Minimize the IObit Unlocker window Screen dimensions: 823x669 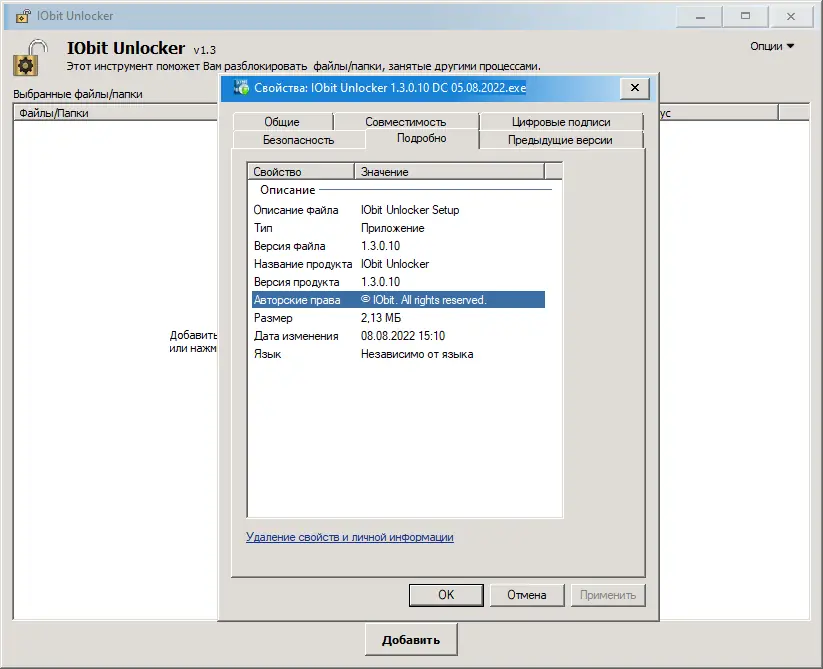click(x=700, y=17)
